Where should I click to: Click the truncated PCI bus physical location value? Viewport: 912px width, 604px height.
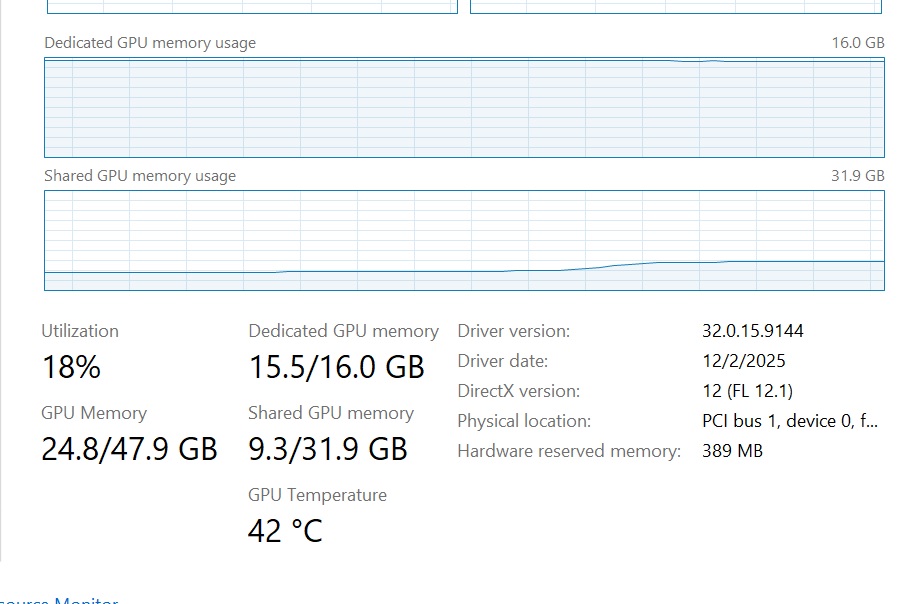click(789, 421)
